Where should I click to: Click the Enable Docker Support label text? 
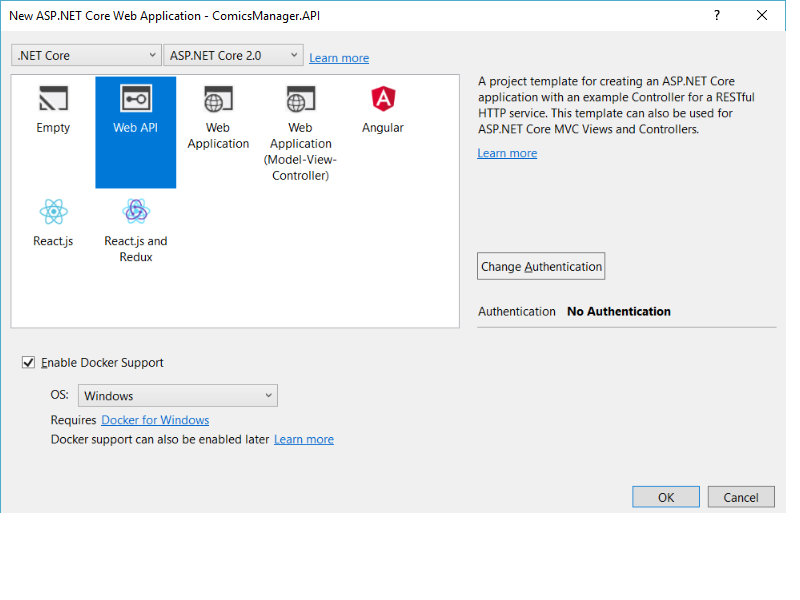click(102, 362)
